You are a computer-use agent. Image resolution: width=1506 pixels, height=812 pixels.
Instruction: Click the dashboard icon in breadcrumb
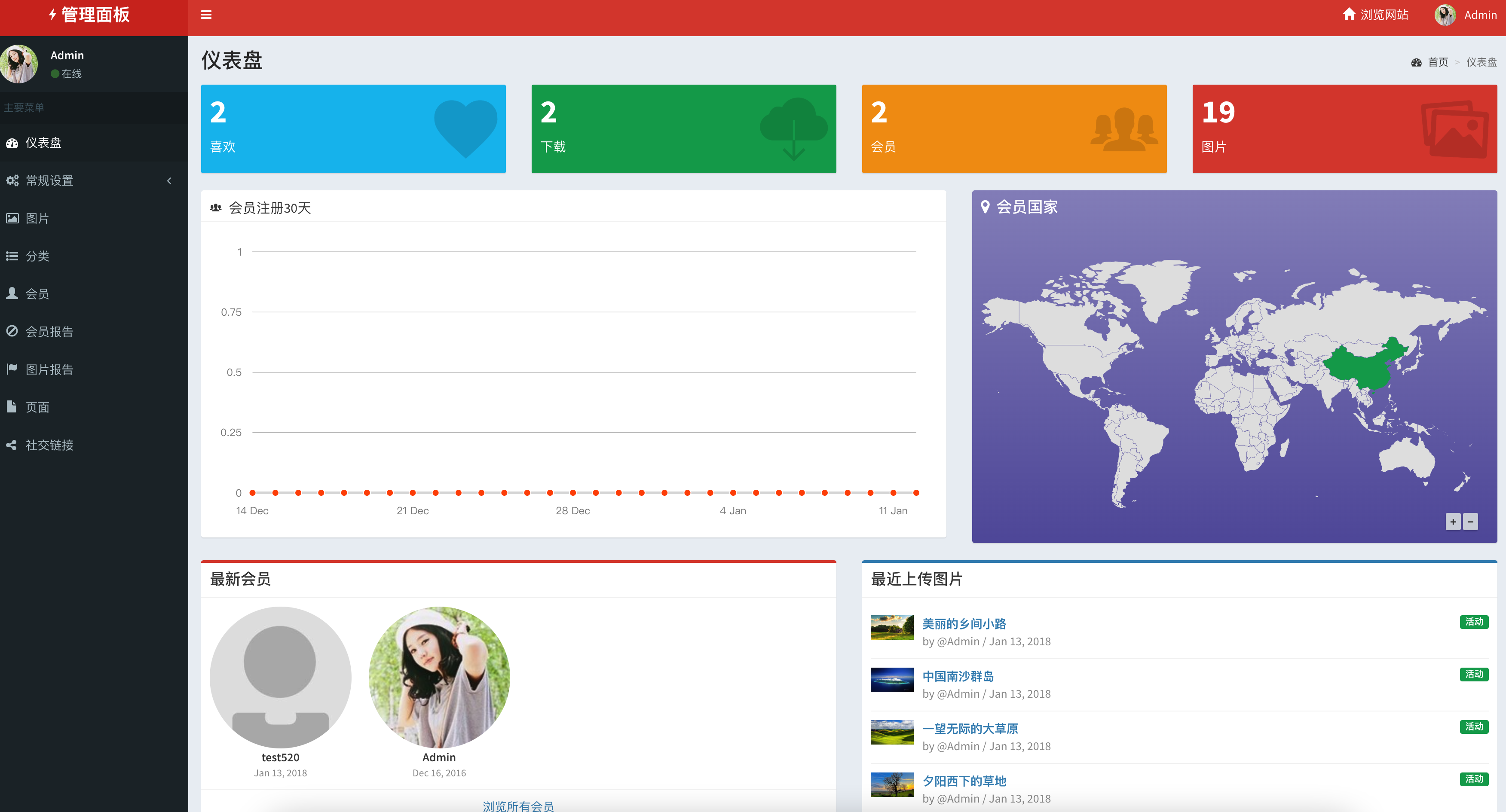pos(1417,63)
